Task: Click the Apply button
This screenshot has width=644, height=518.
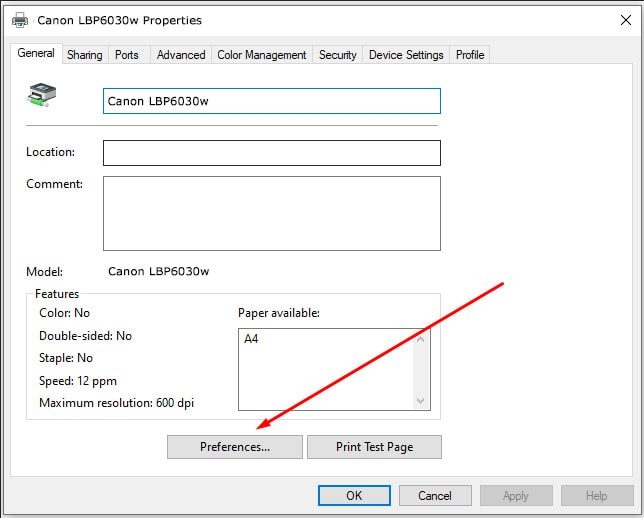Action: [x=516, y=495]
